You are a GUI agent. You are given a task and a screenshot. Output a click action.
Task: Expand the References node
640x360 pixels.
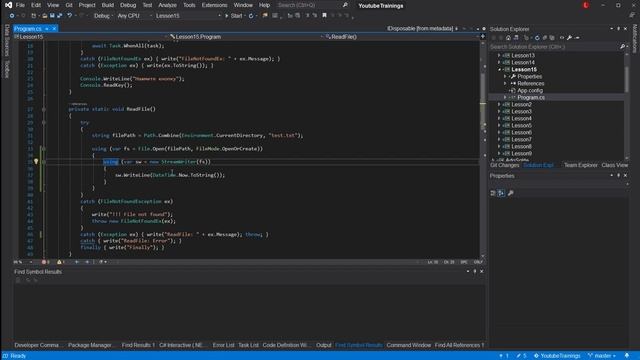[505, 84]
